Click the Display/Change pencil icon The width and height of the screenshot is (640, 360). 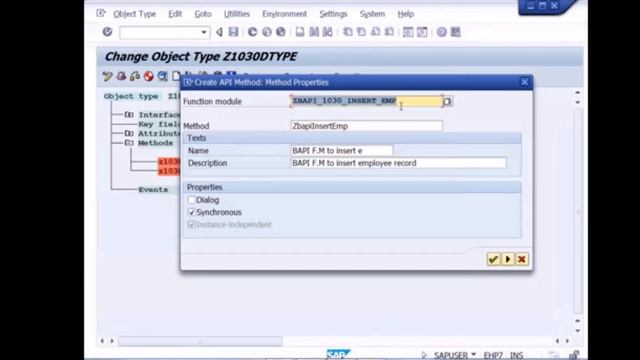(x=107, y=76)
